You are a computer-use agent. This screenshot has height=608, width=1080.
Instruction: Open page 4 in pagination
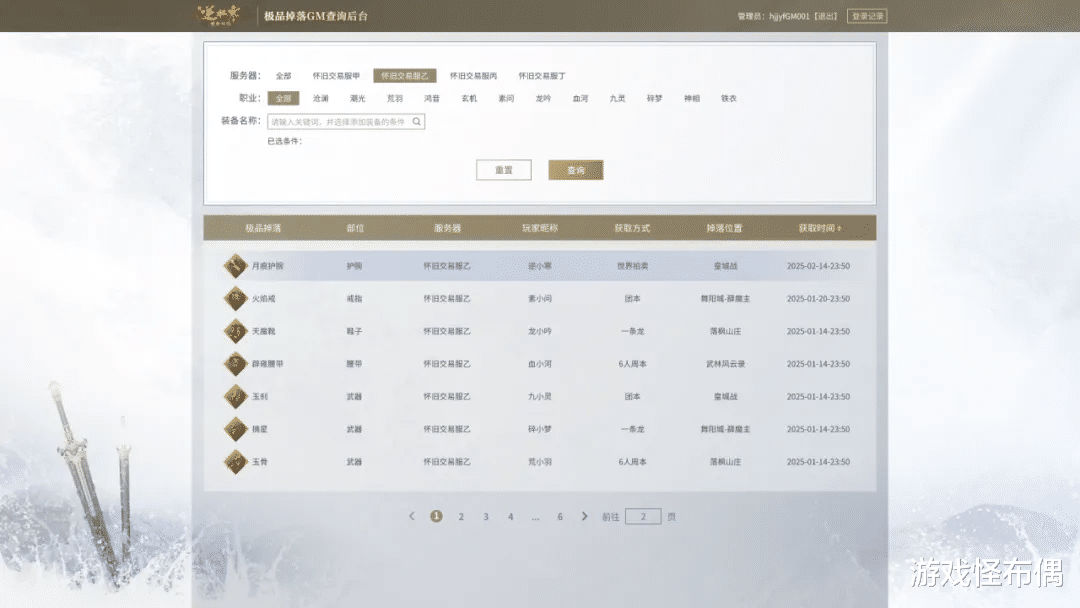tap(510, 516)
